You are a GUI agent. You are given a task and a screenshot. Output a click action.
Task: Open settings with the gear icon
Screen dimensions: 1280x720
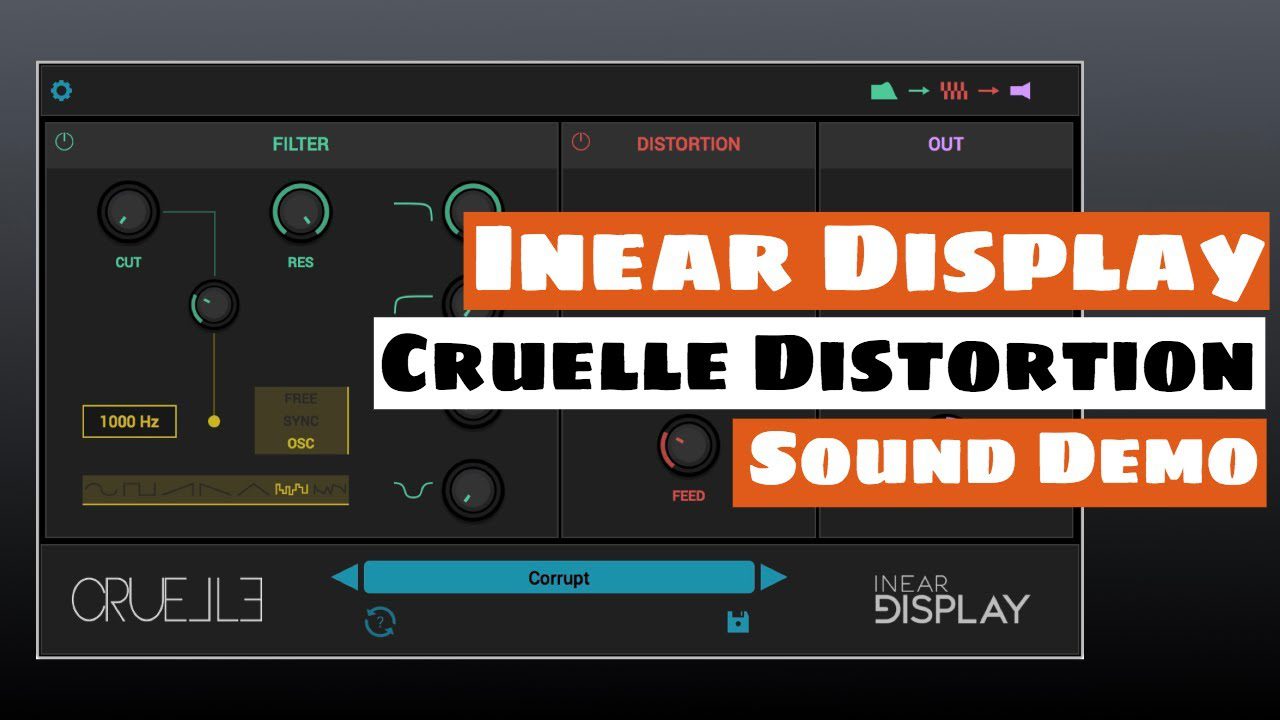tap(62, 91)
